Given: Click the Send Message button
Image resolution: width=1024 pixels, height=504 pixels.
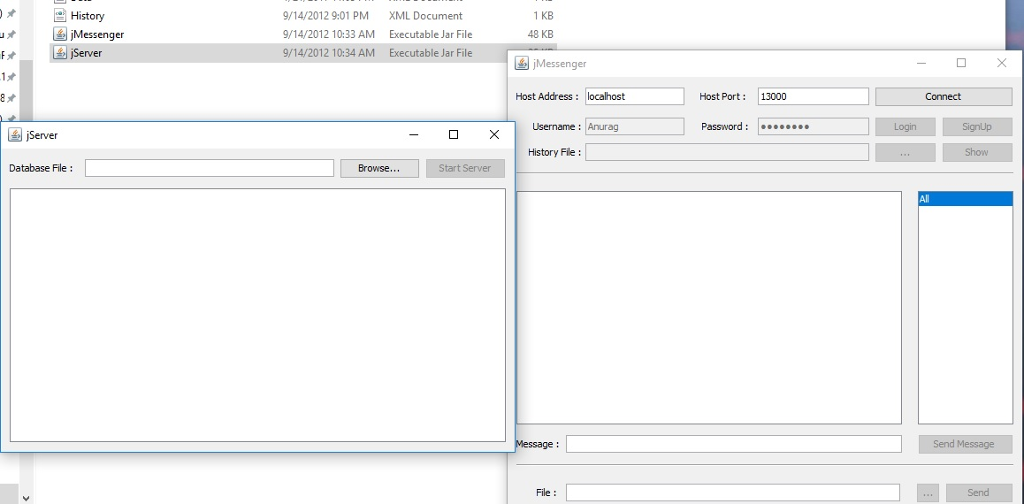Looking at the screenshot, I should coord(965,444).
